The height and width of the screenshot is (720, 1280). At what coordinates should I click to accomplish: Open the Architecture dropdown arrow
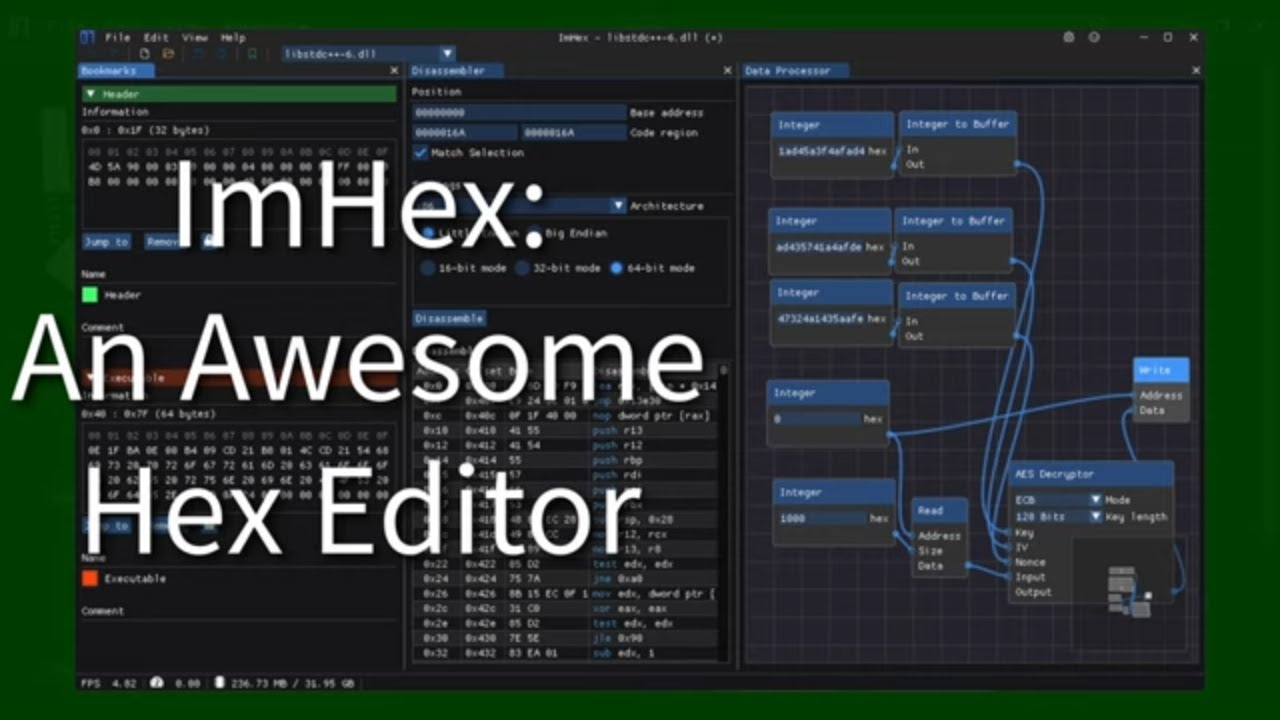coord(619,205)
